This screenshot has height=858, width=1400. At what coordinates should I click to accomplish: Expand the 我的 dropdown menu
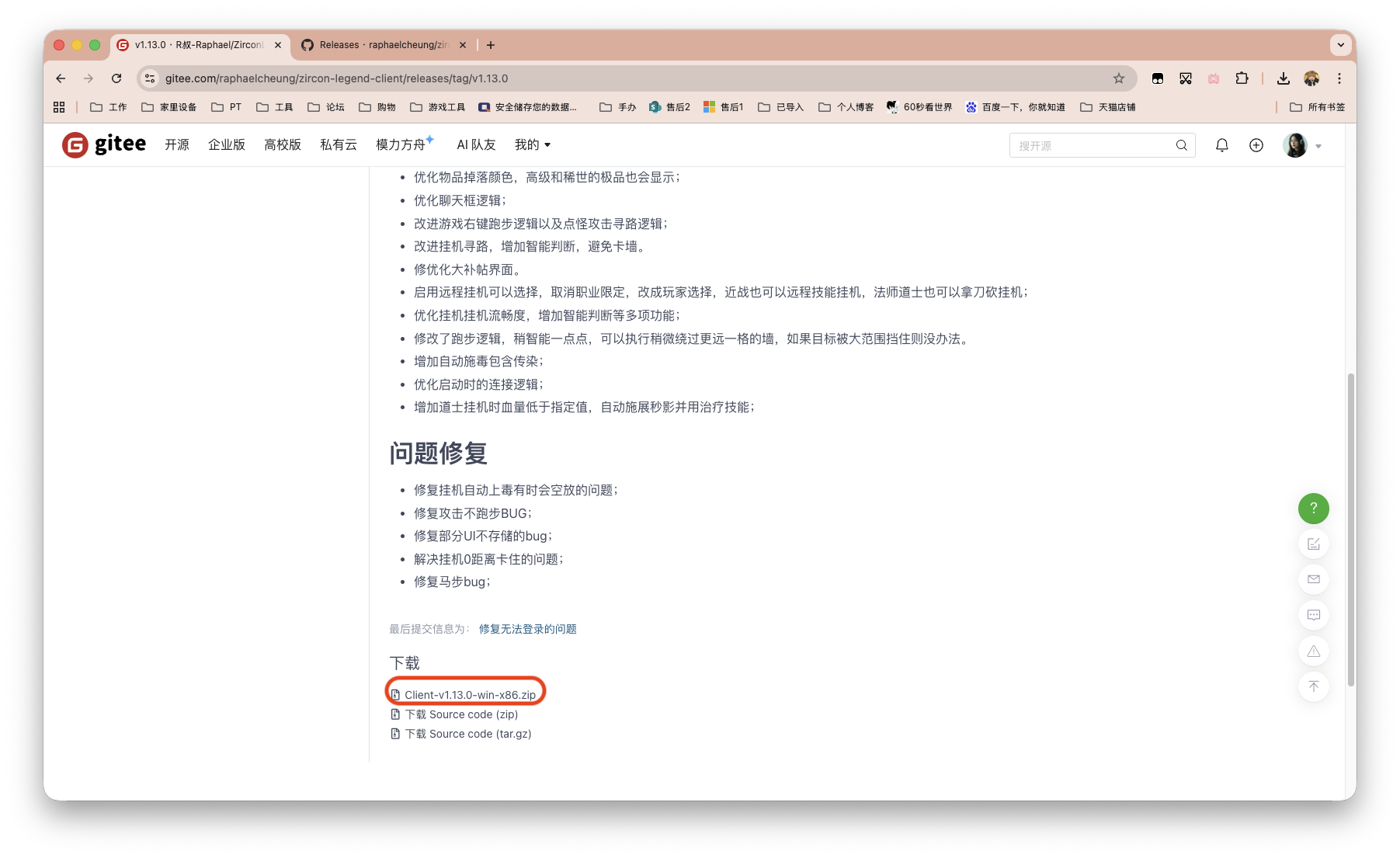pyautogui.click(x=533, y=144)
